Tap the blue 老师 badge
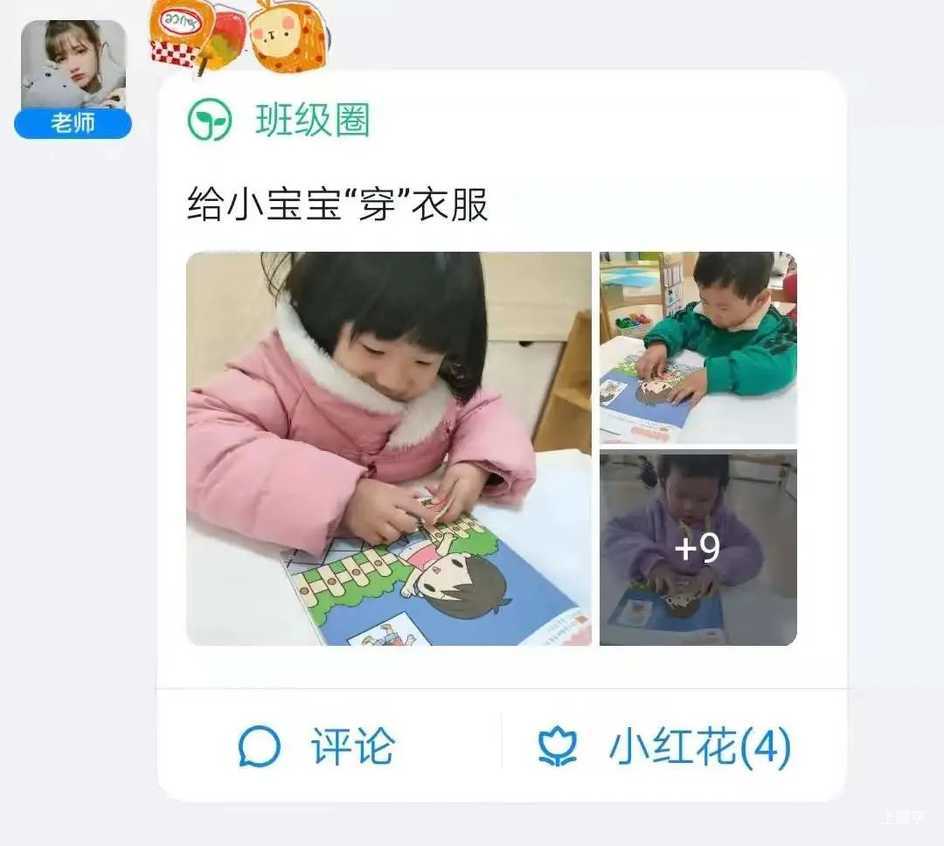The width and height of the screenshot is (944, 846). click(x=73, y=123)
